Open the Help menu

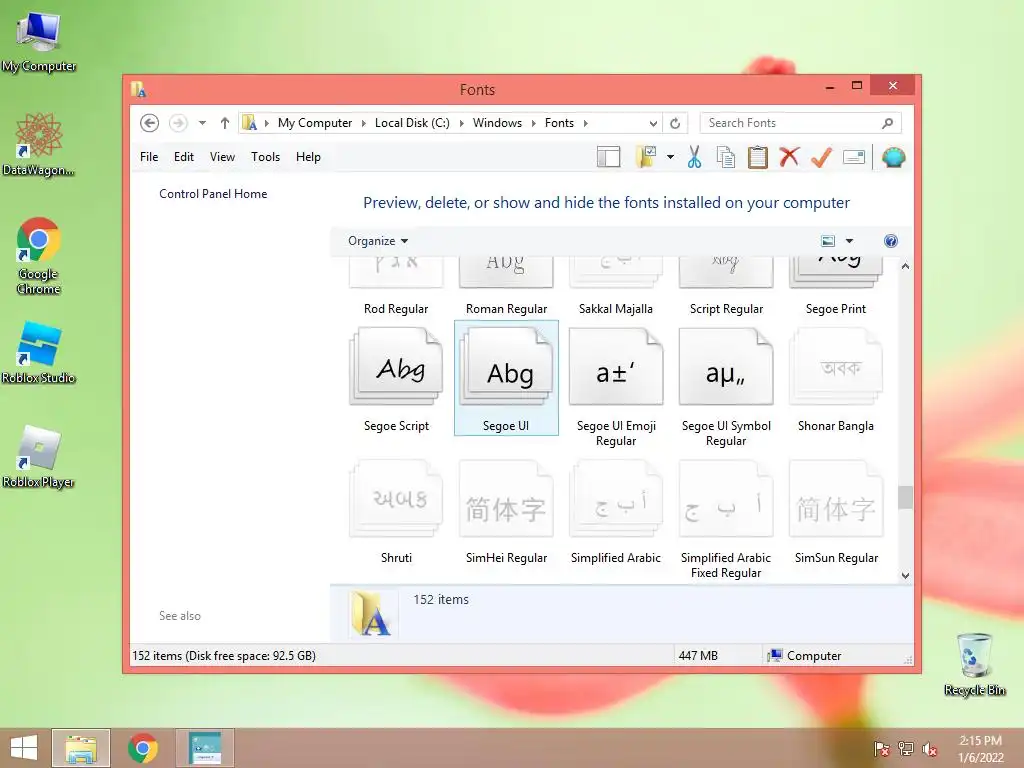pyautogui.click(x=308, y=157)
